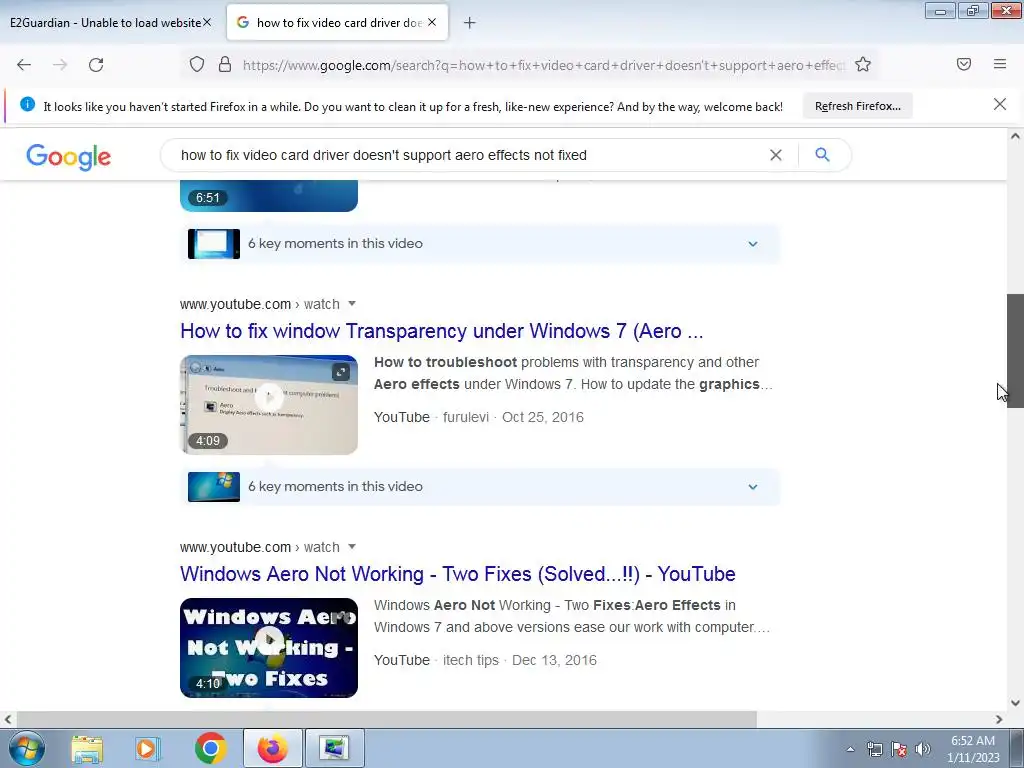The image size is (1024, 768).
Task: Open a new tab with plus button
Action: click(470, 23)
